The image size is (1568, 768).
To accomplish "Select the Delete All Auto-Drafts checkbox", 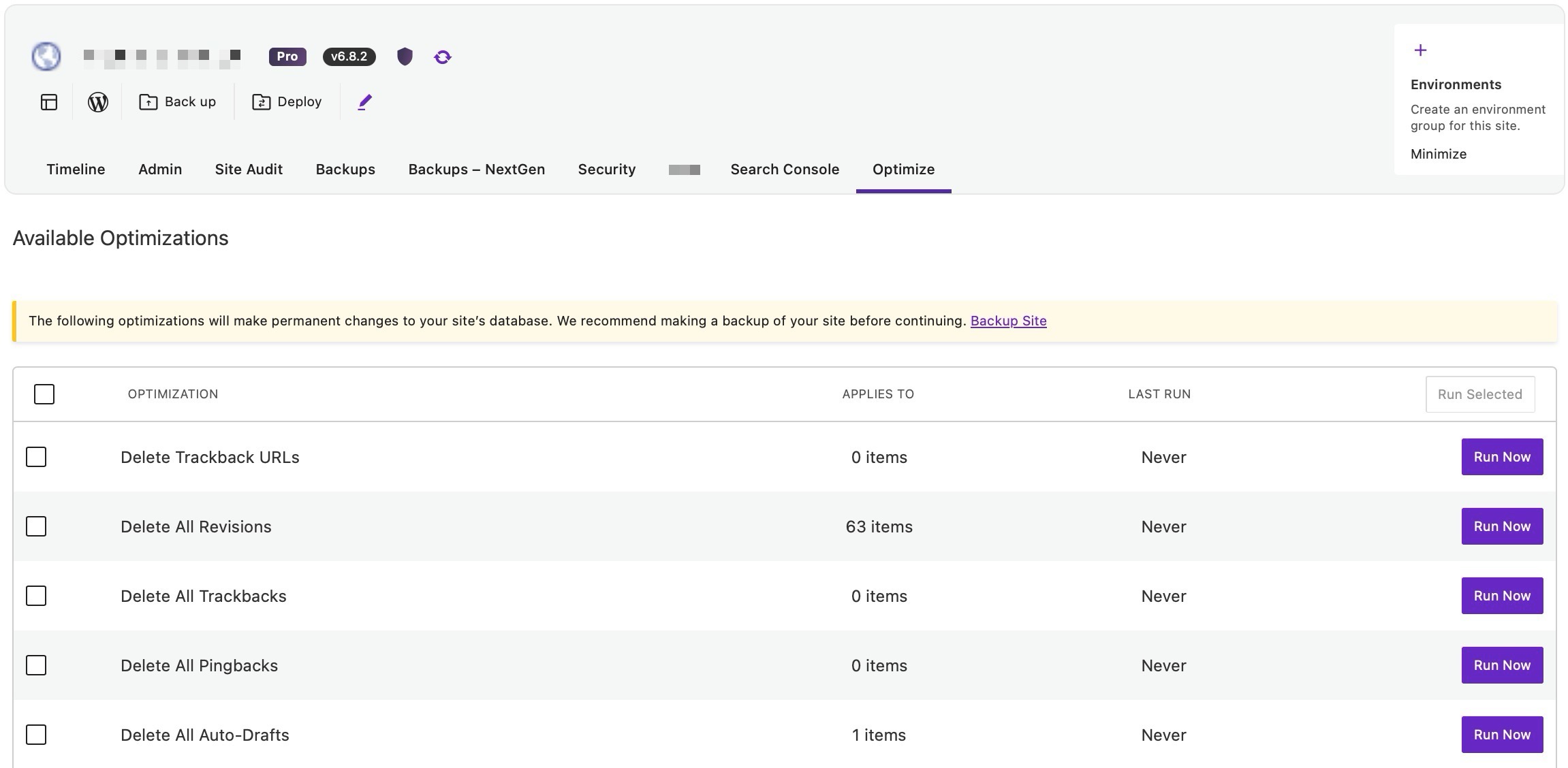I will (x=36, y=735).
